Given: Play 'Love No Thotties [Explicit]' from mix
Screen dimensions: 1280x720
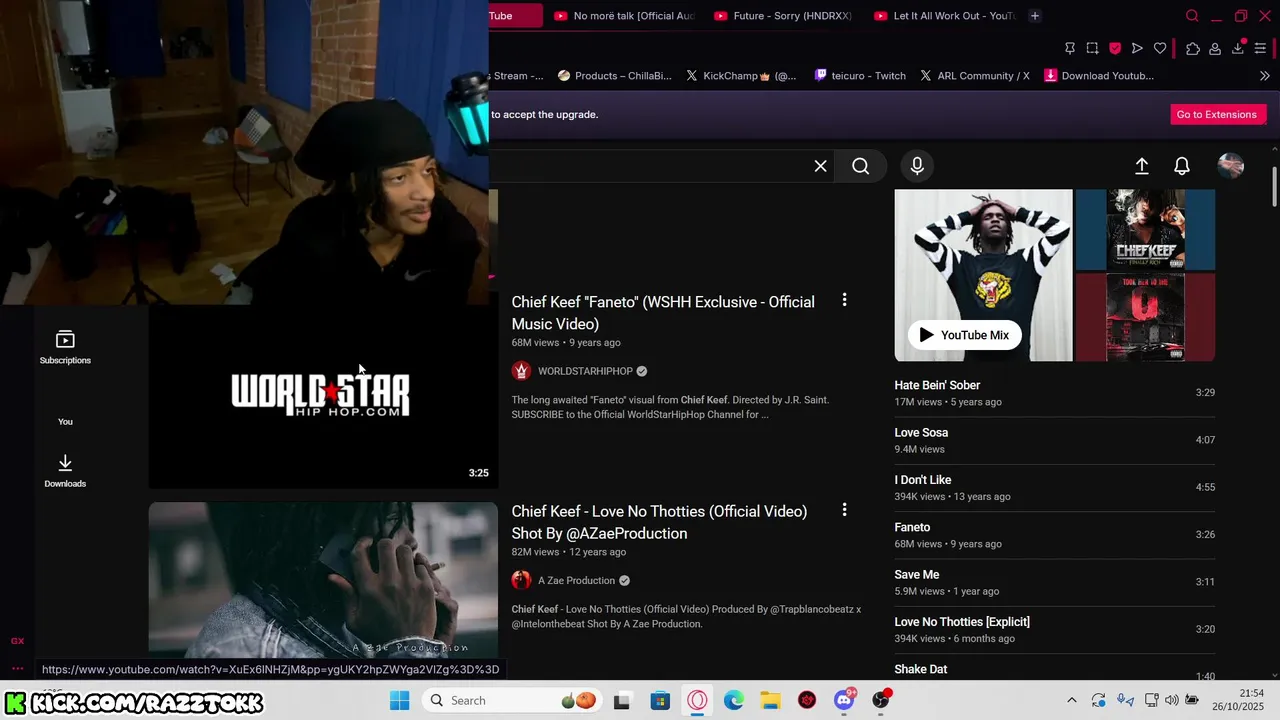Looking at the screenshot, I should (1054, 630).
